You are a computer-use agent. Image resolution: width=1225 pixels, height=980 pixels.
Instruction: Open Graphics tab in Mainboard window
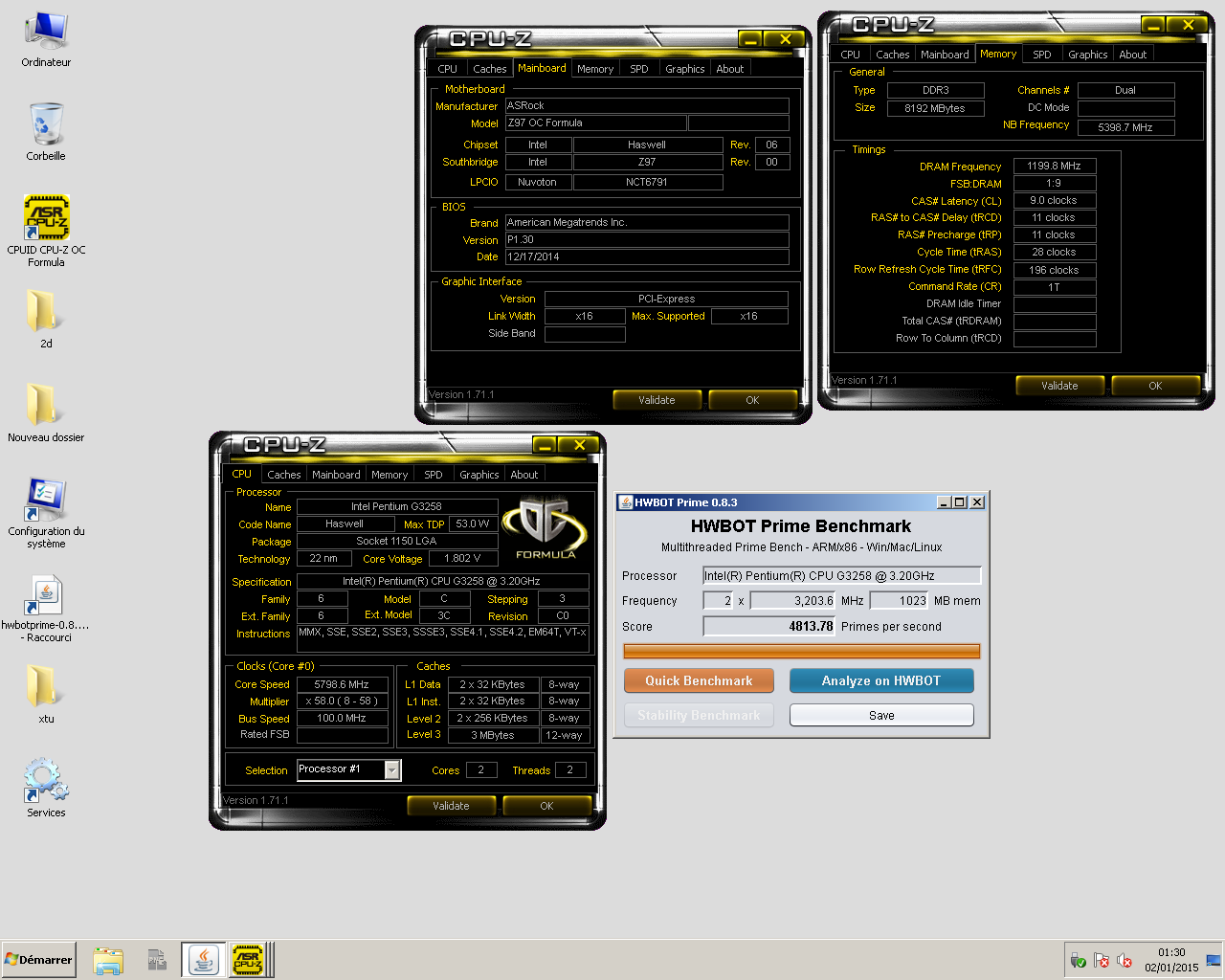point(685,69)
